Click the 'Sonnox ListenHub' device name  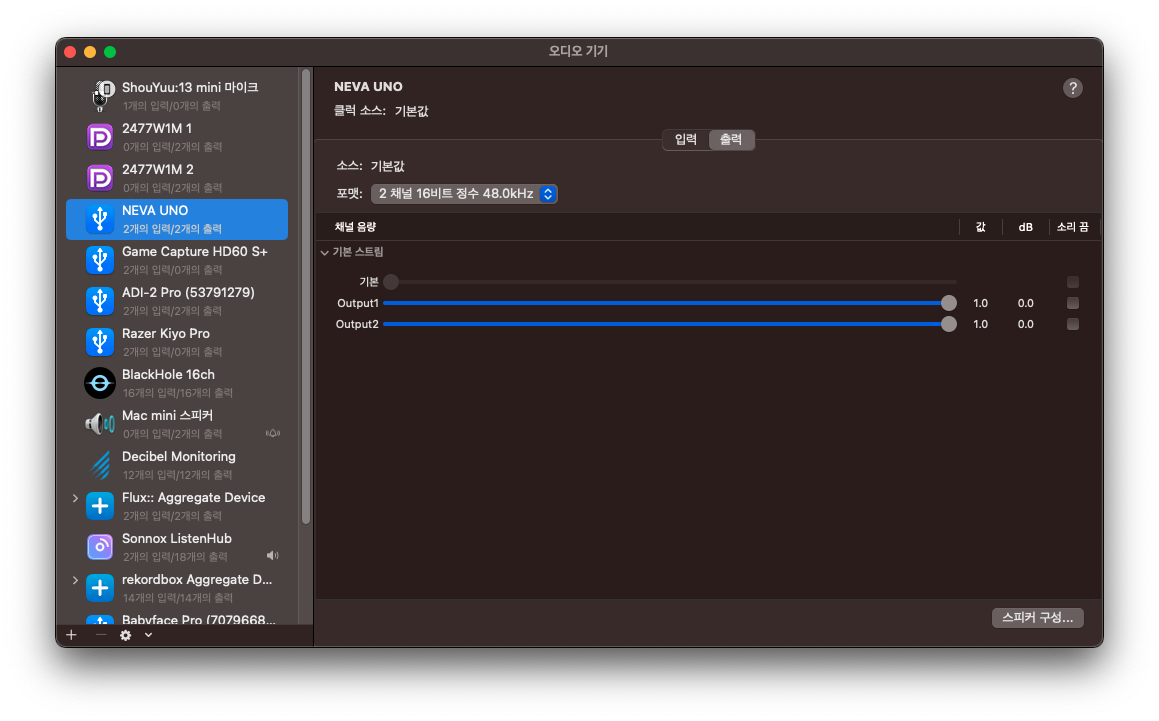177,539
